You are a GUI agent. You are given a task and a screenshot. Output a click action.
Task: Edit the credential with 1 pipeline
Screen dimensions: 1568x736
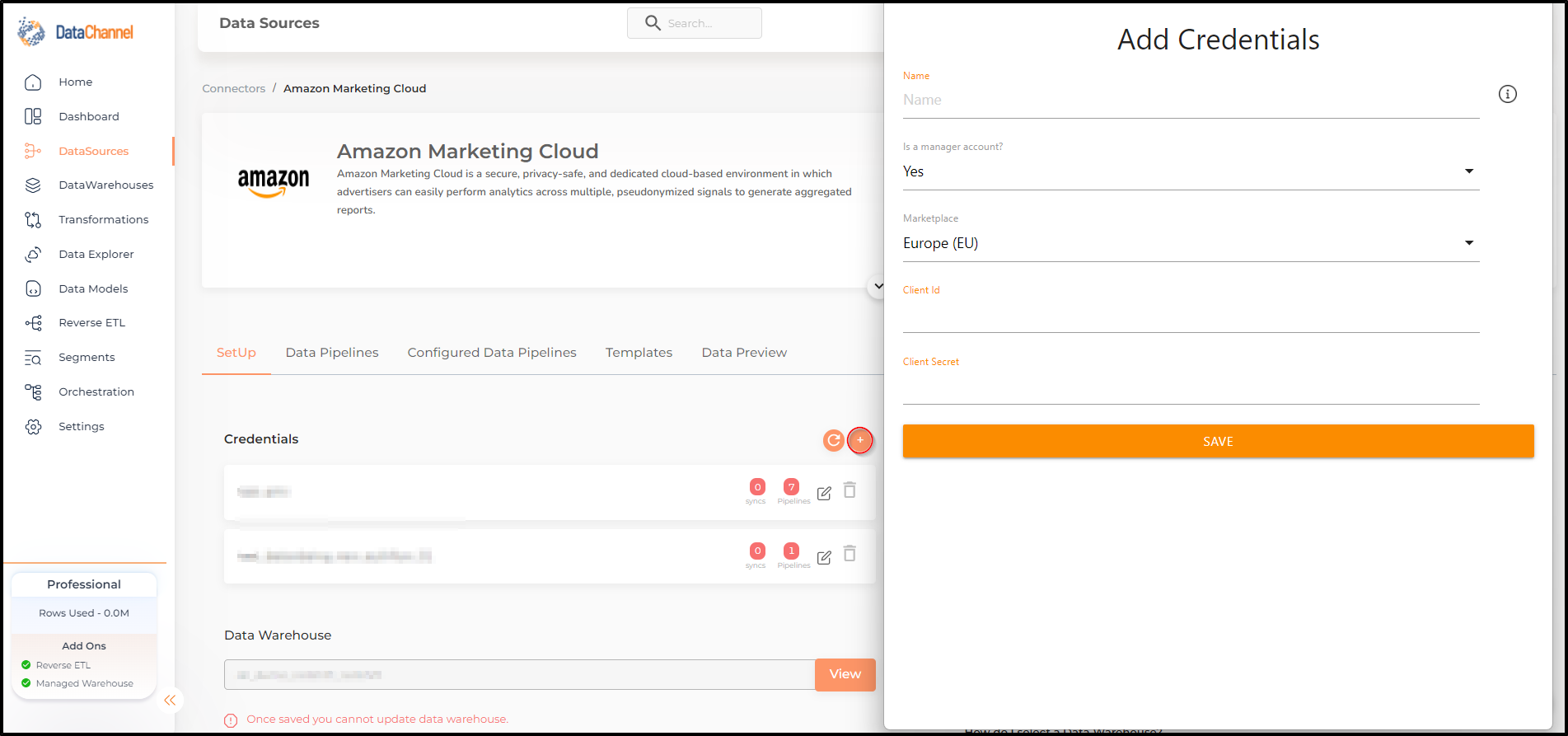824,557
